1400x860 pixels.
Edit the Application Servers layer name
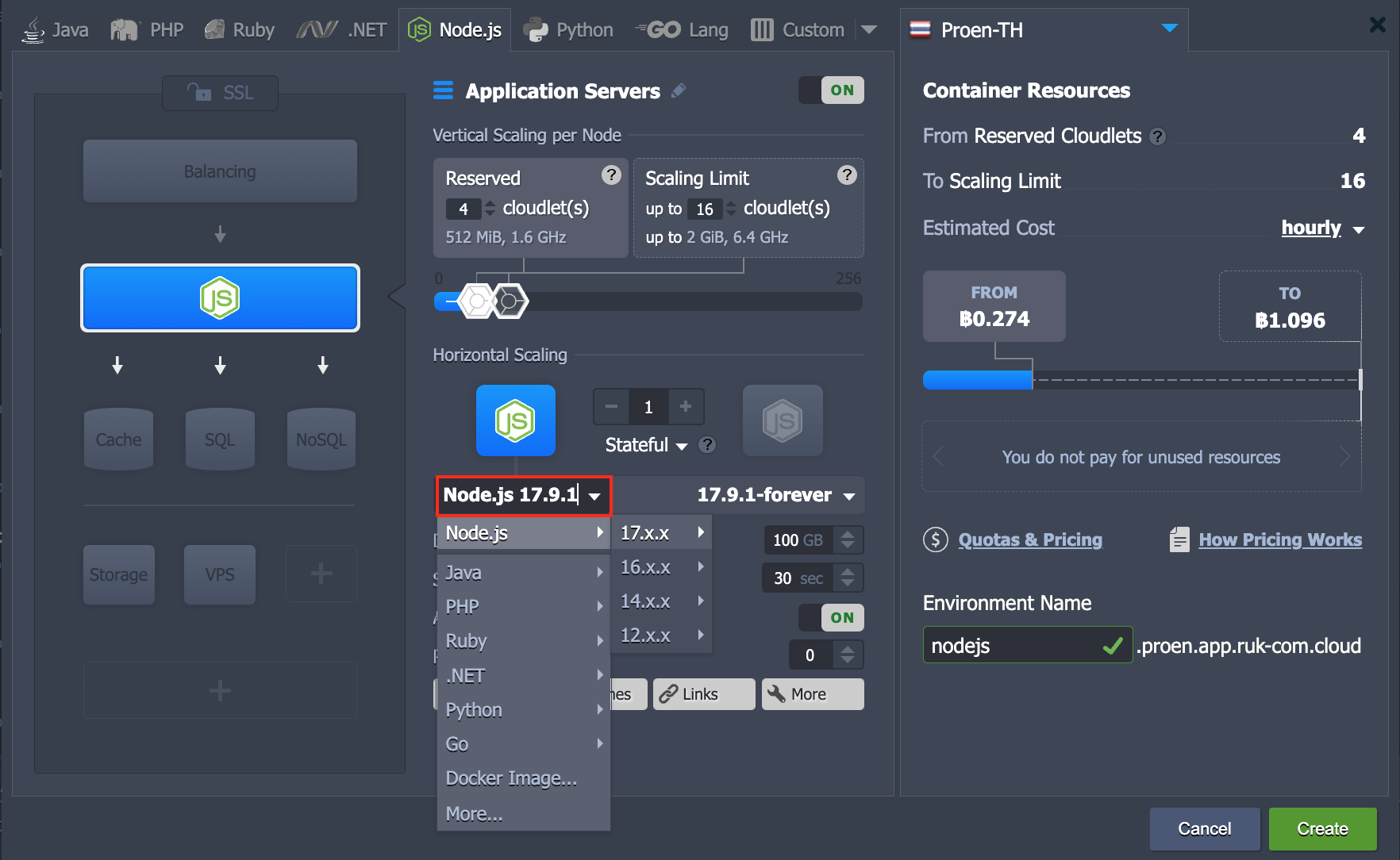678,91
